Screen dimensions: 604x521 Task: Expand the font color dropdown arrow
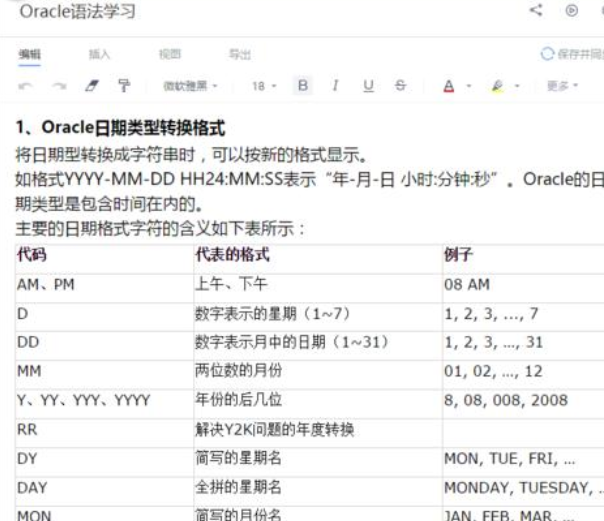[469, 85]
